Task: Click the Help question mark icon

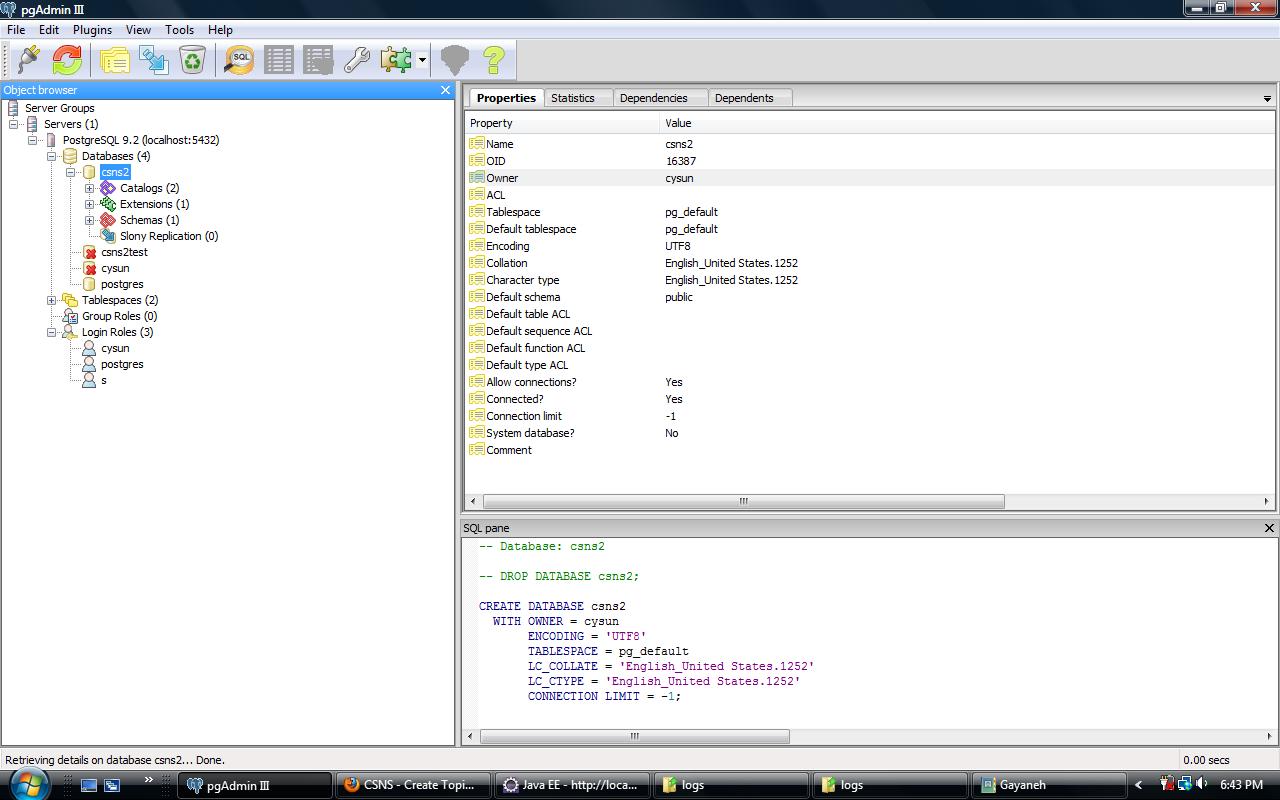Action: click(494, 60)
